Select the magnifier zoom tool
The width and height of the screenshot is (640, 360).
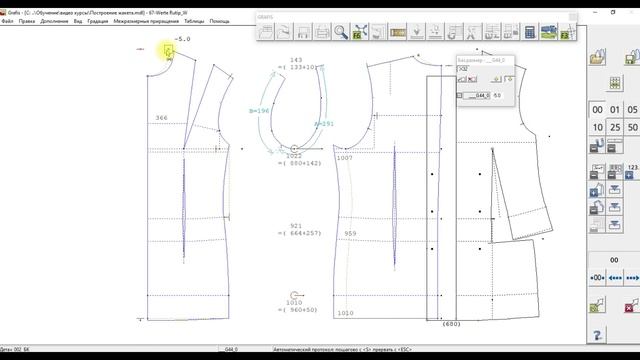point(341,31)
